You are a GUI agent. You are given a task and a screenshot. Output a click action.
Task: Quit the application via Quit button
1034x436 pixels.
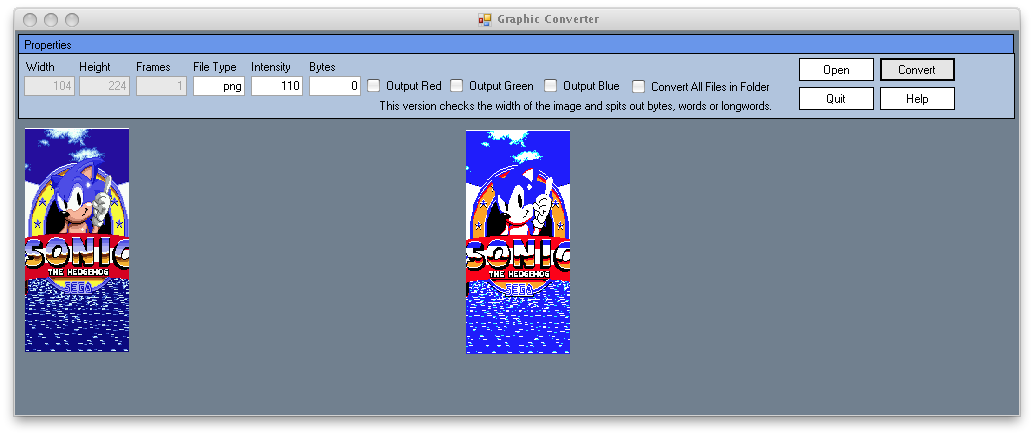pyautogui.click(x=836, y=99)
